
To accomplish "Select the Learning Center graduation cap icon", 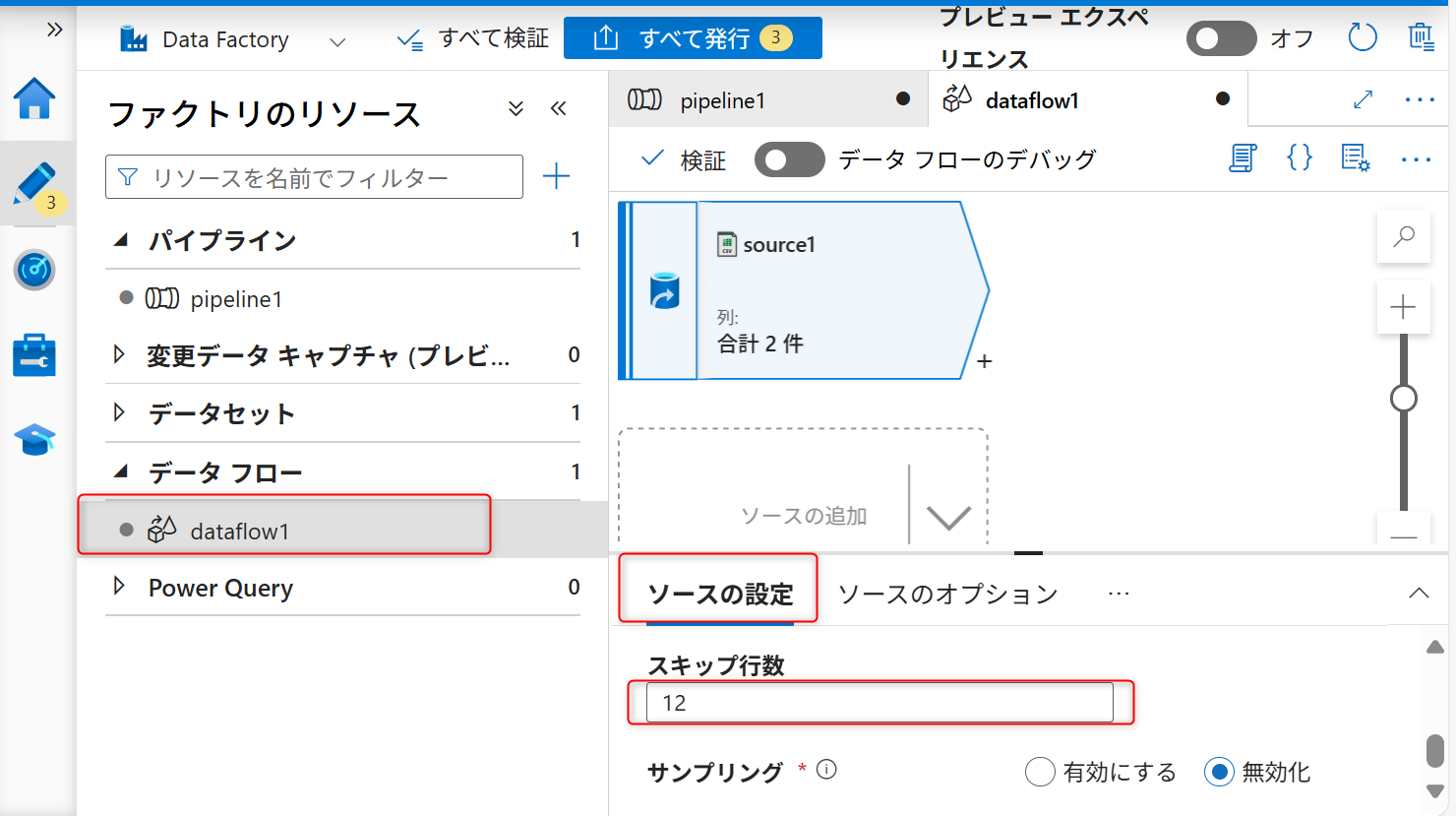I will click(36, 440).
